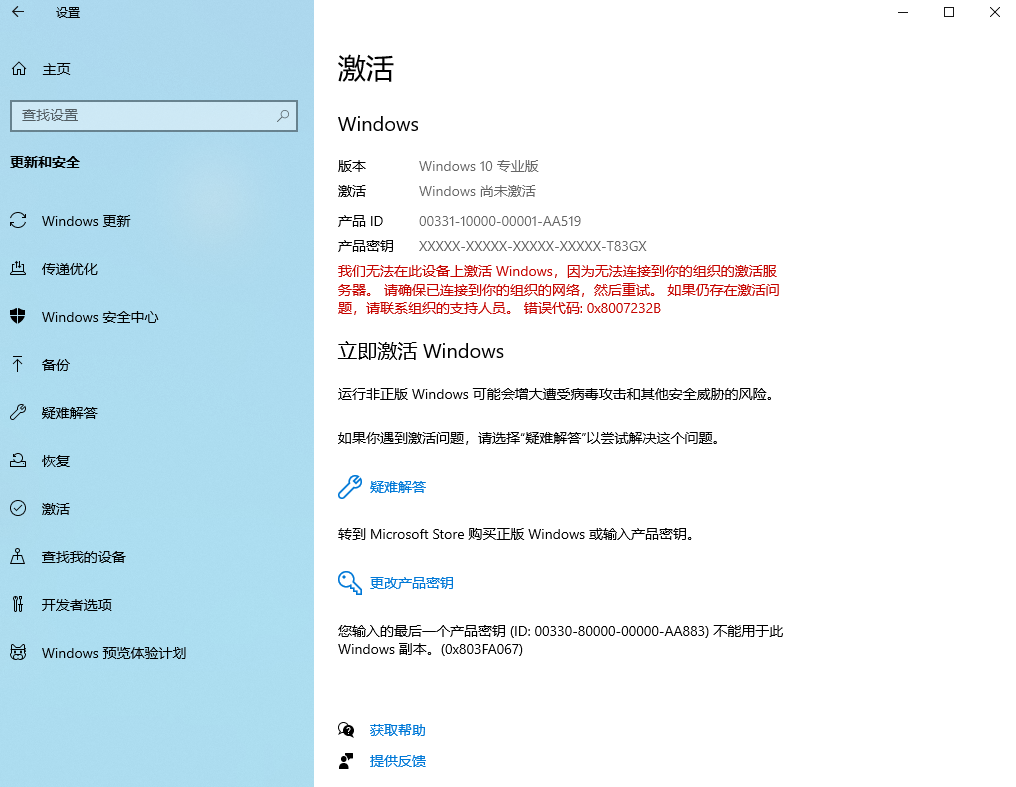The image size is (1016, 787).
Task: Click the home icon beside 主页
Action: [19, 69]
